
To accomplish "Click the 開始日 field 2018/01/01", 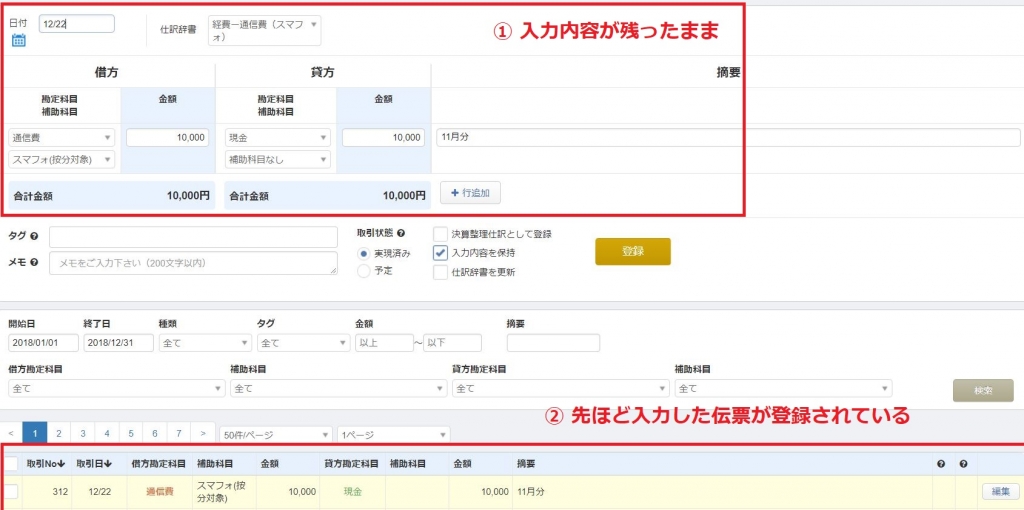I will 43,343.
